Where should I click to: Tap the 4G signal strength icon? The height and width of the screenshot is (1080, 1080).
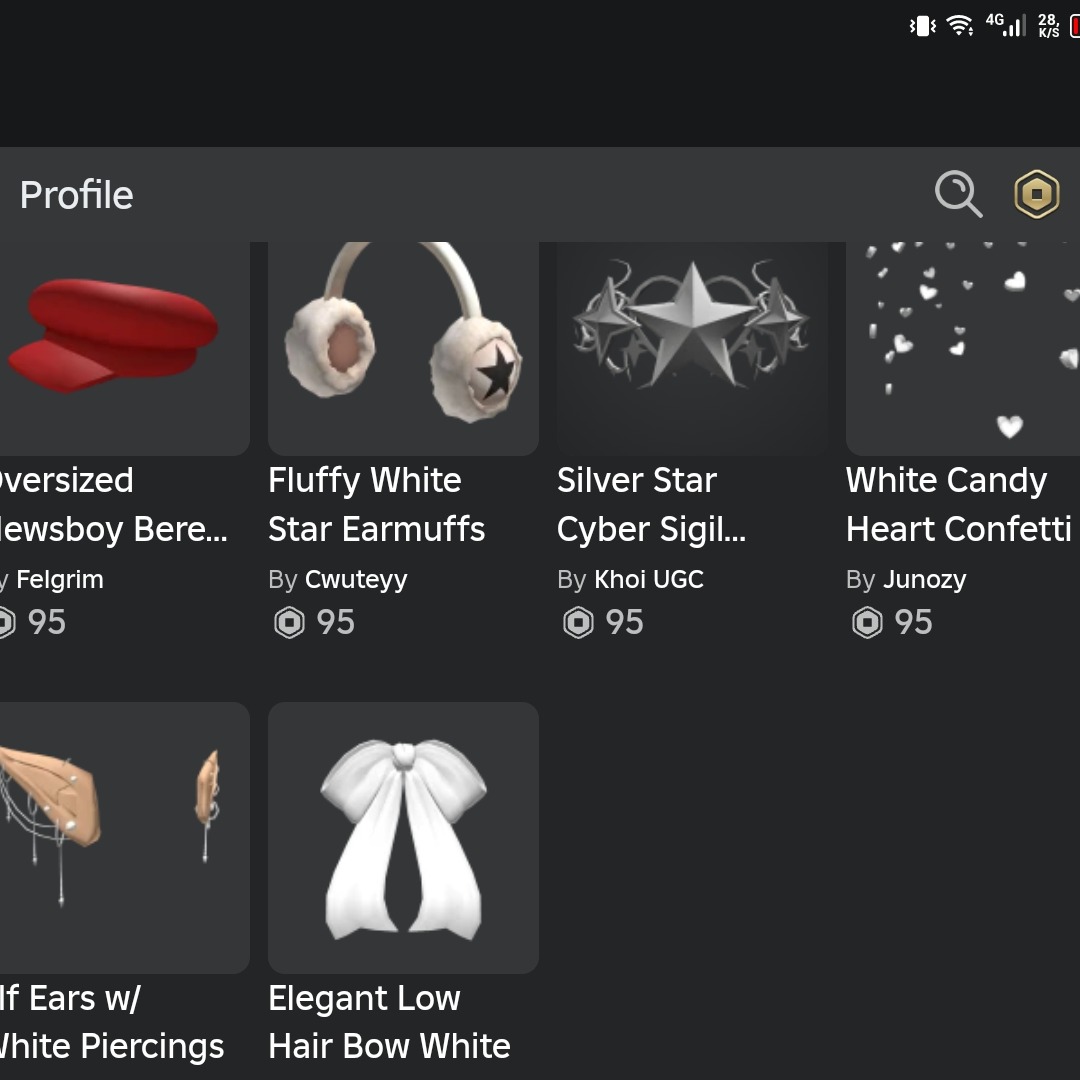1006,25
